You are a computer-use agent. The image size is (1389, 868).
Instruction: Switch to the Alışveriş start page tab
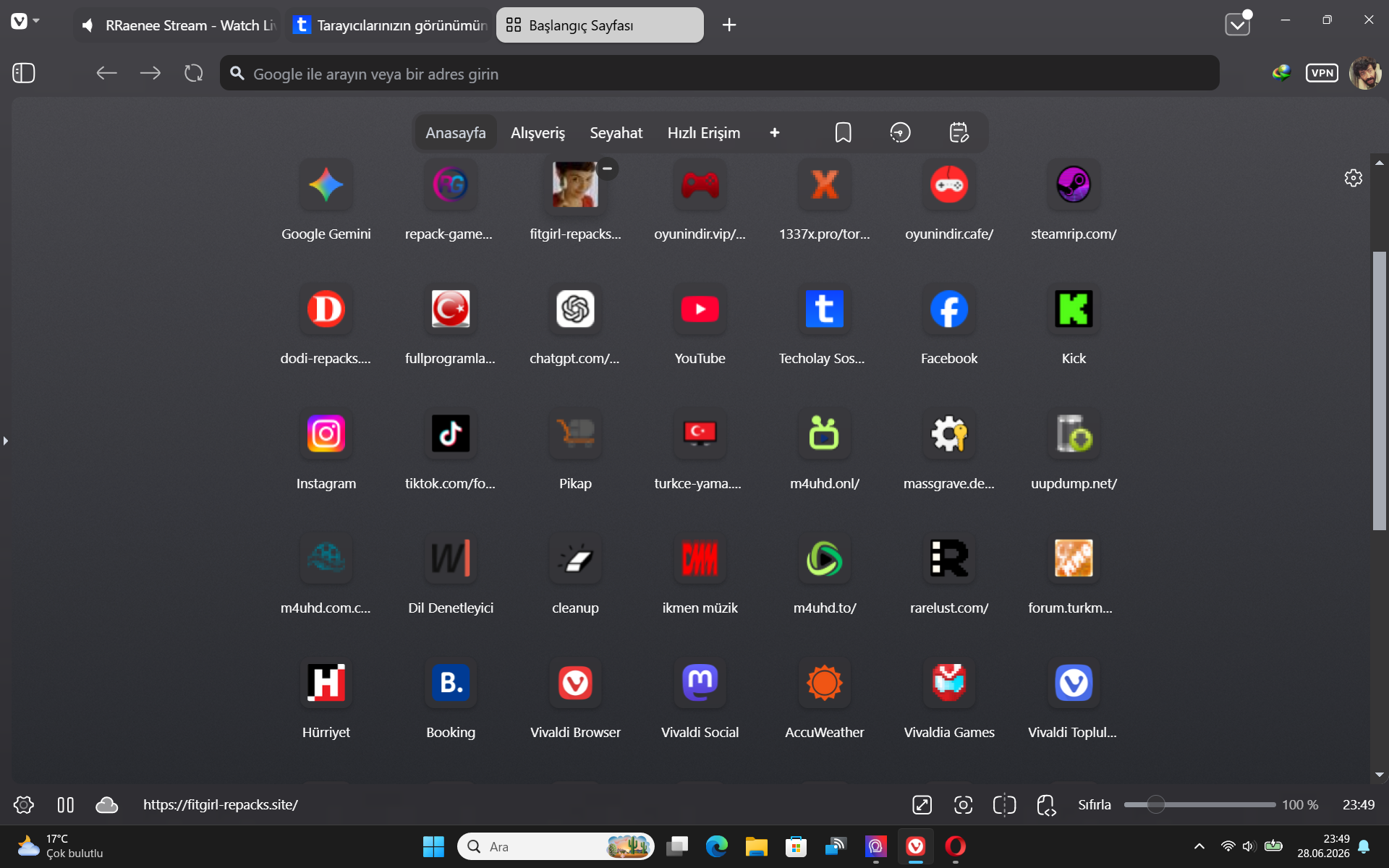pos(538,133)
